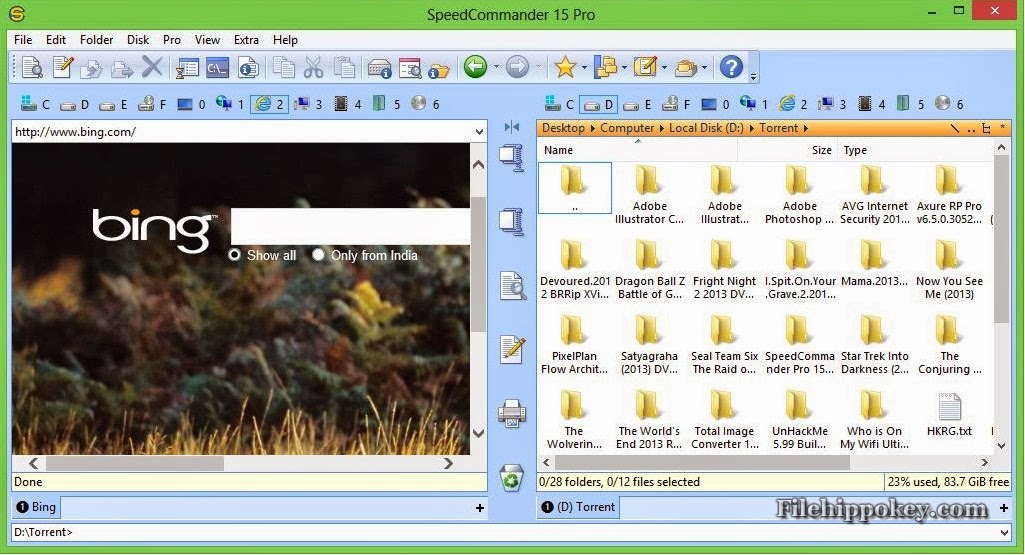
Task: Open dropdown next to stacked folders icon
Action: (x=704, y=67)
